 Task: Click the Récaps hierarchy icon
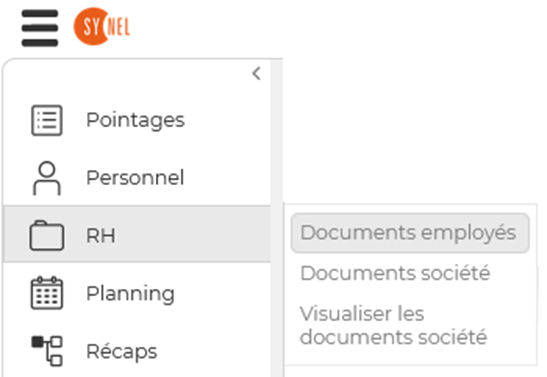[x=47, y=351]
